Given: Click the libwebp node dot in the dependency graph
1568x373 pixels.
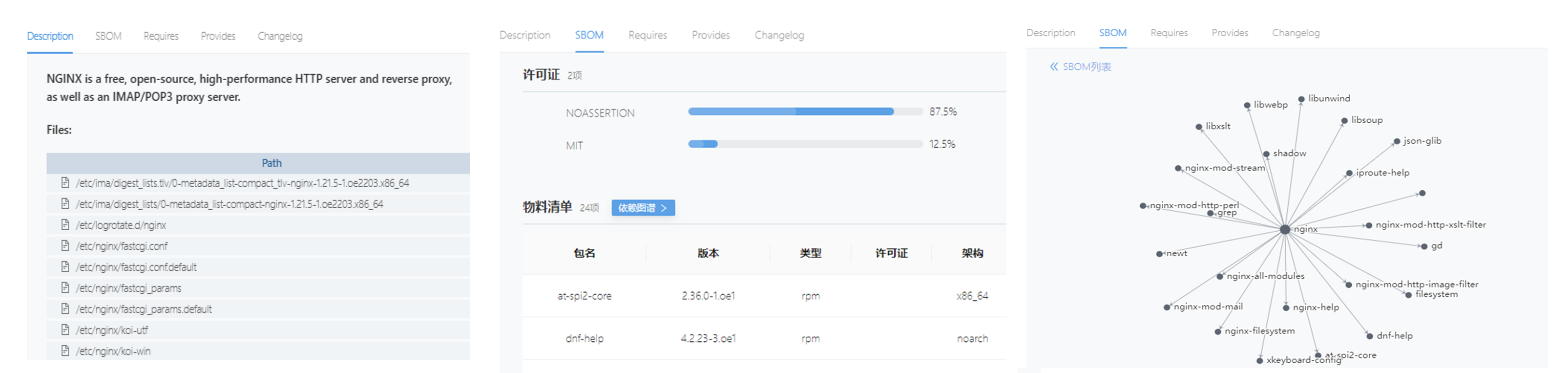Looking at the screenshot, I should coord(1247,106).
